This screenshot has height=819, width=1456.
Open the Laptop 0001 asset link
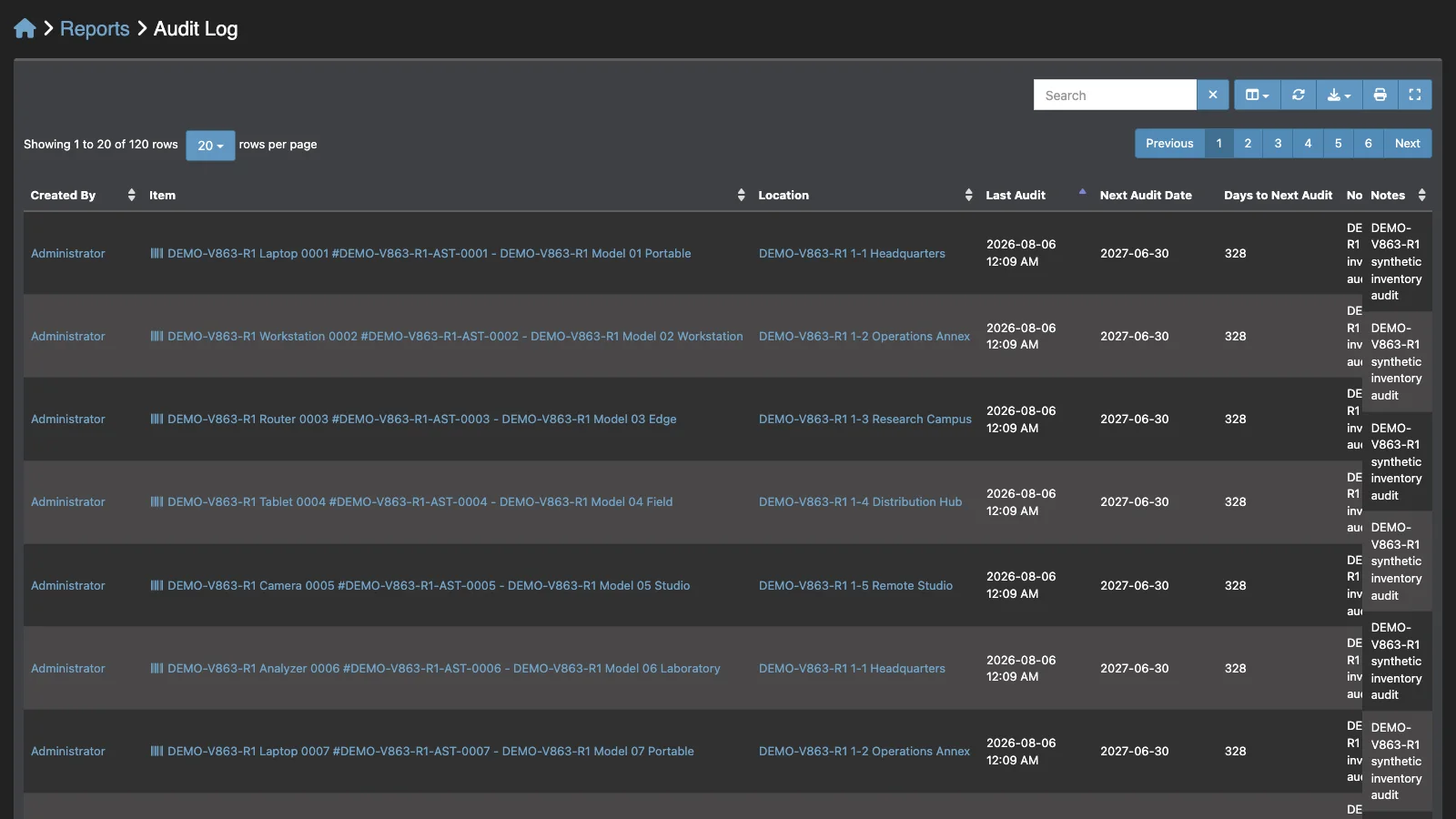(430, 253)
